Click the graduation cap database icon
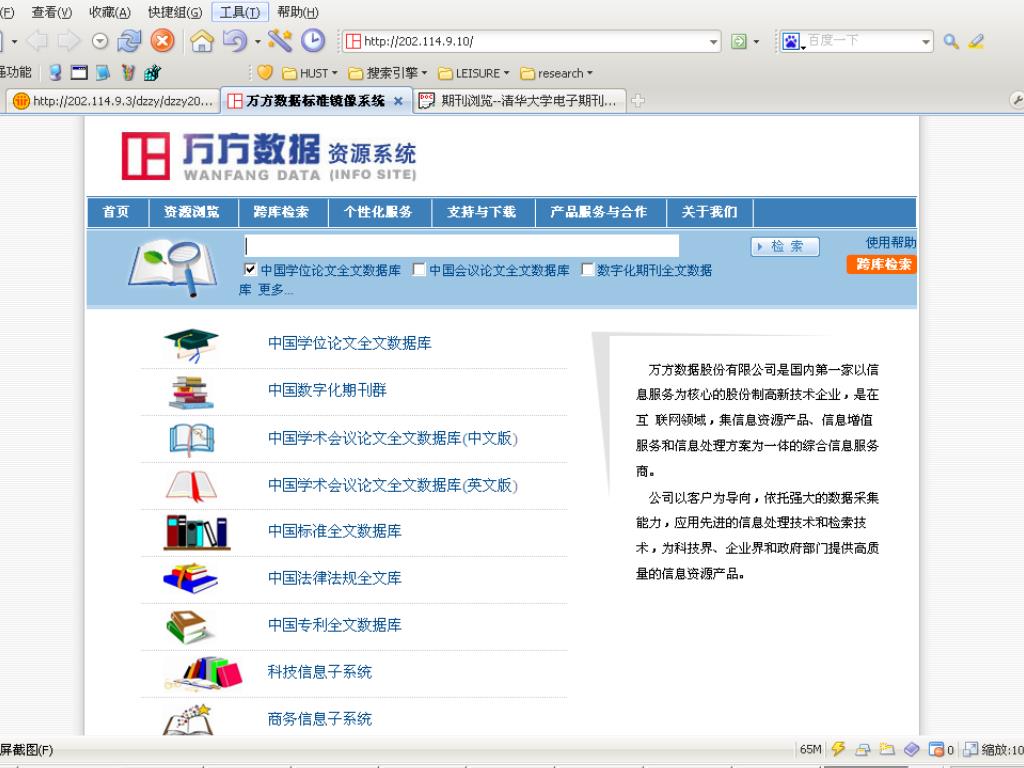 pyautogui.click(x=191, y=345)
